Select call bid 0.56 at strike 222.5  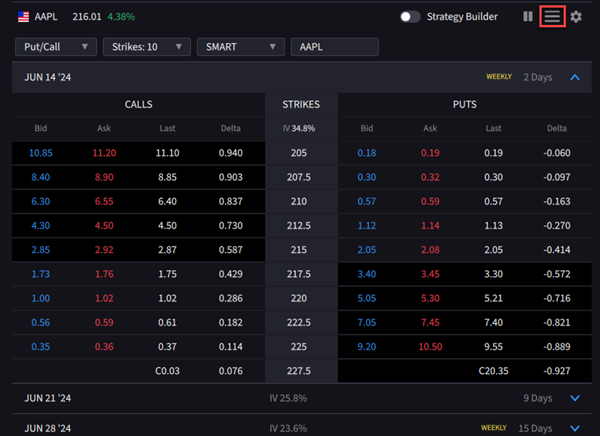click(41, 322)
